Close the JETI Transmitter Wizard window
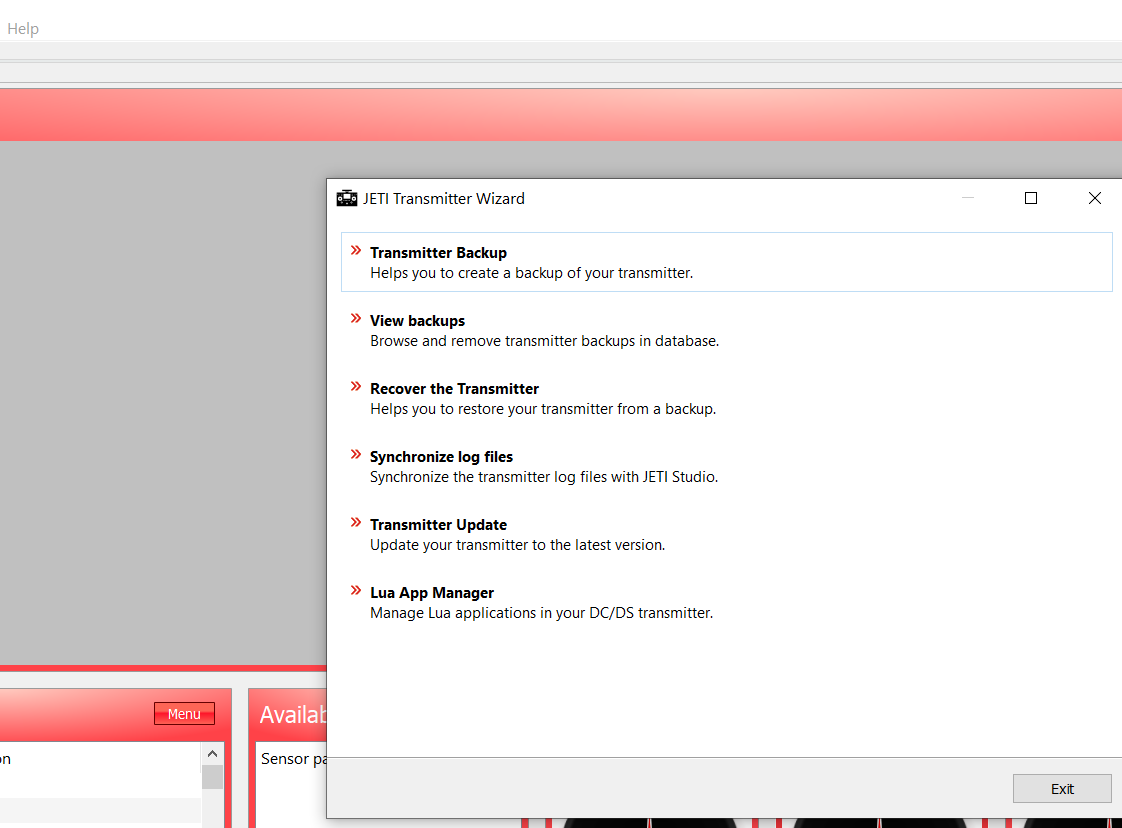Viewport: 1122px width, 828px height. pos(1095,198)
